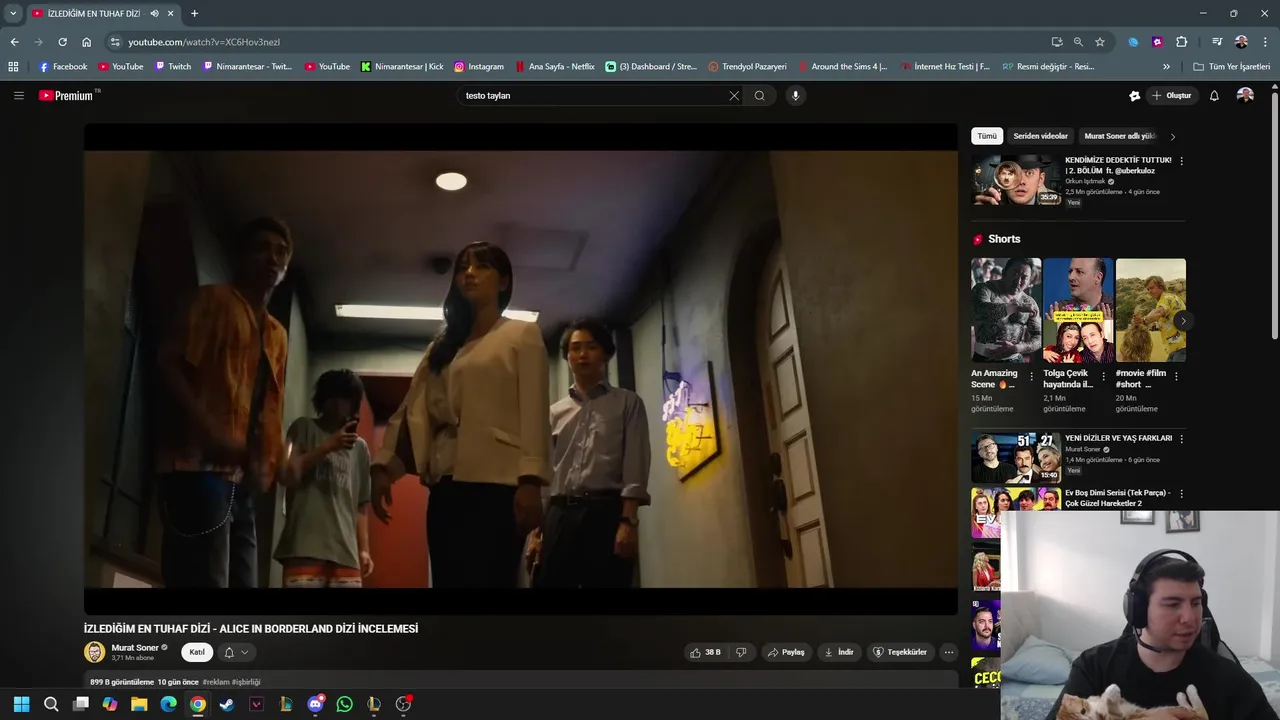Open Murat Soner channel name link

click(135, 648)
